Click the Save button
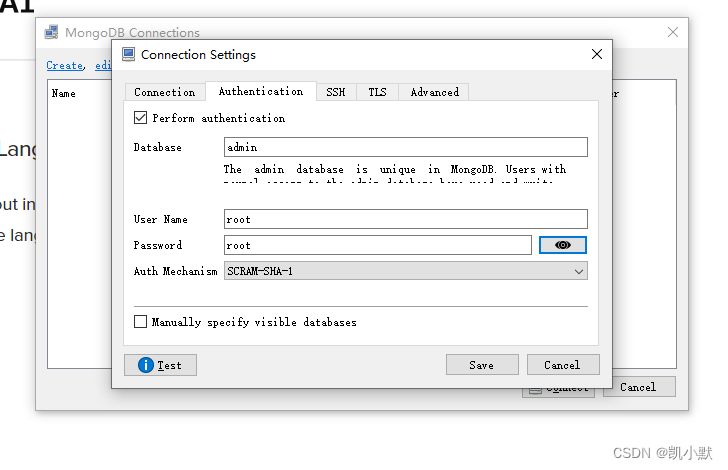Image resolution: width=728 pixels, height=470 pixels. (482, 365)
